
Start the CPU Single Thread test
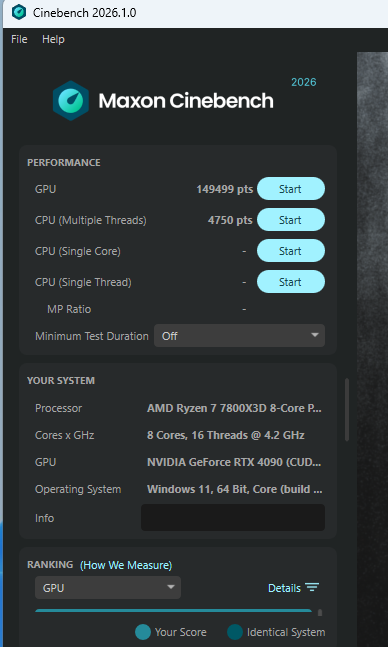pyautogui.click(x=291, y=282)
